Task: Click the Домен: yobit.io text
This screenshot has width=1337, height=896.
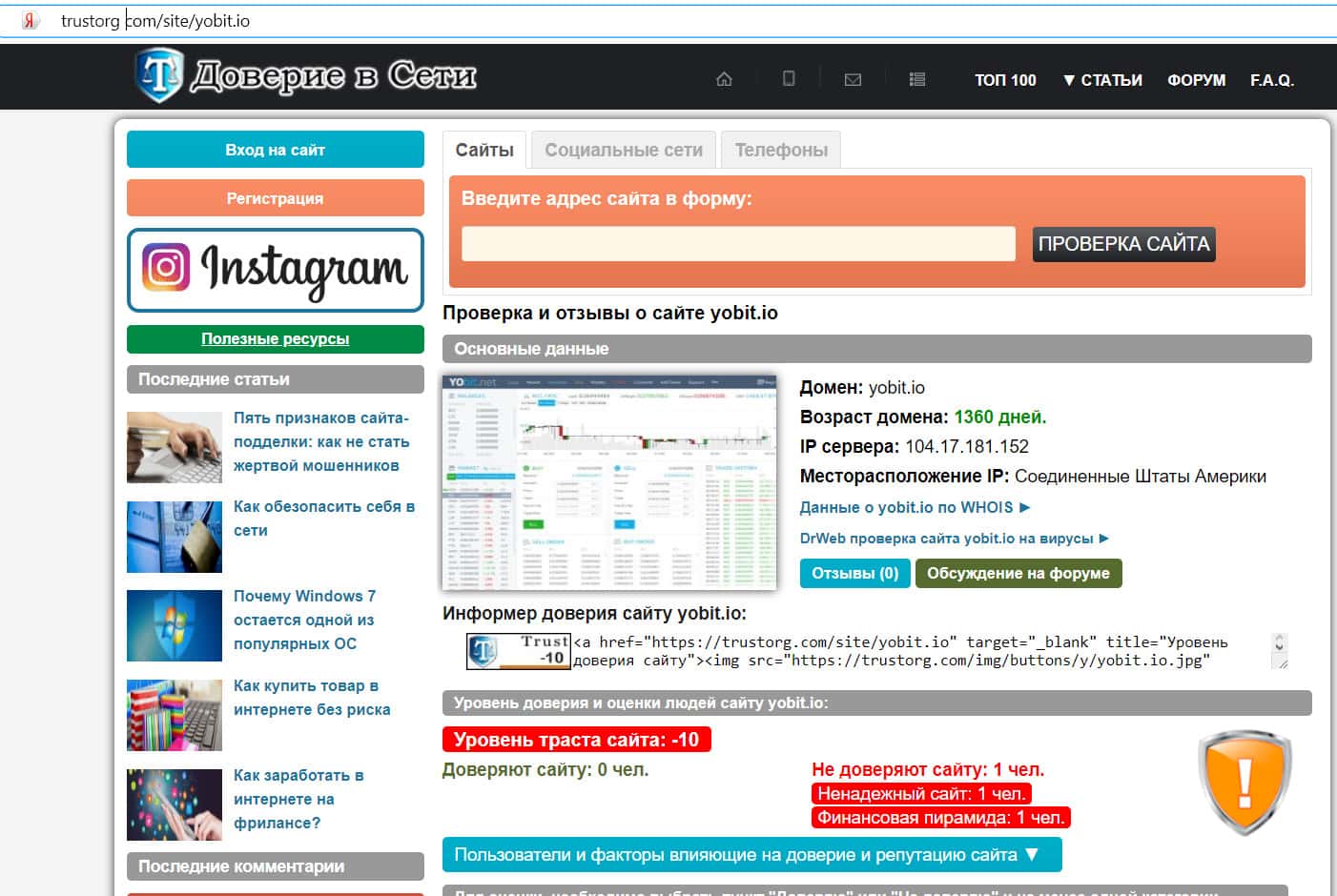Action: (862, 387)
